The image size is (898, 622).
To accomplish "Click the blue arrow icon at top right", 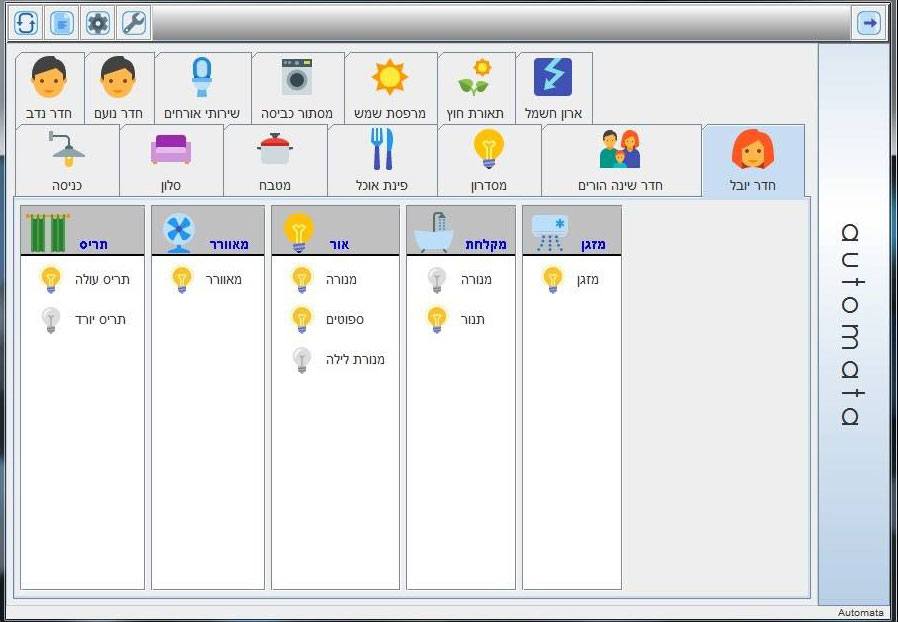I will coord(869,22).
